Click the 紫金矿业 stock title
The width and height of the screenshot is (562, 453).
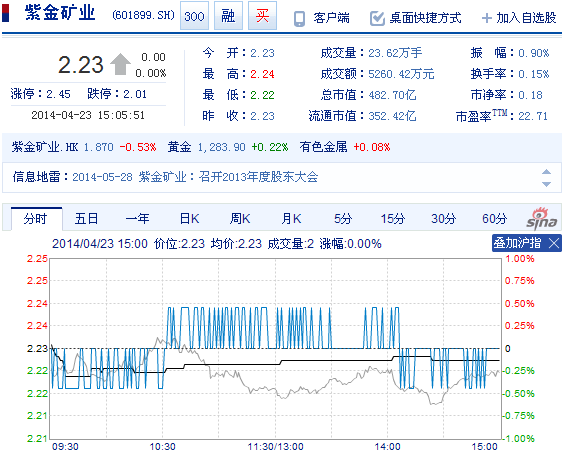[x=60, y=13]
